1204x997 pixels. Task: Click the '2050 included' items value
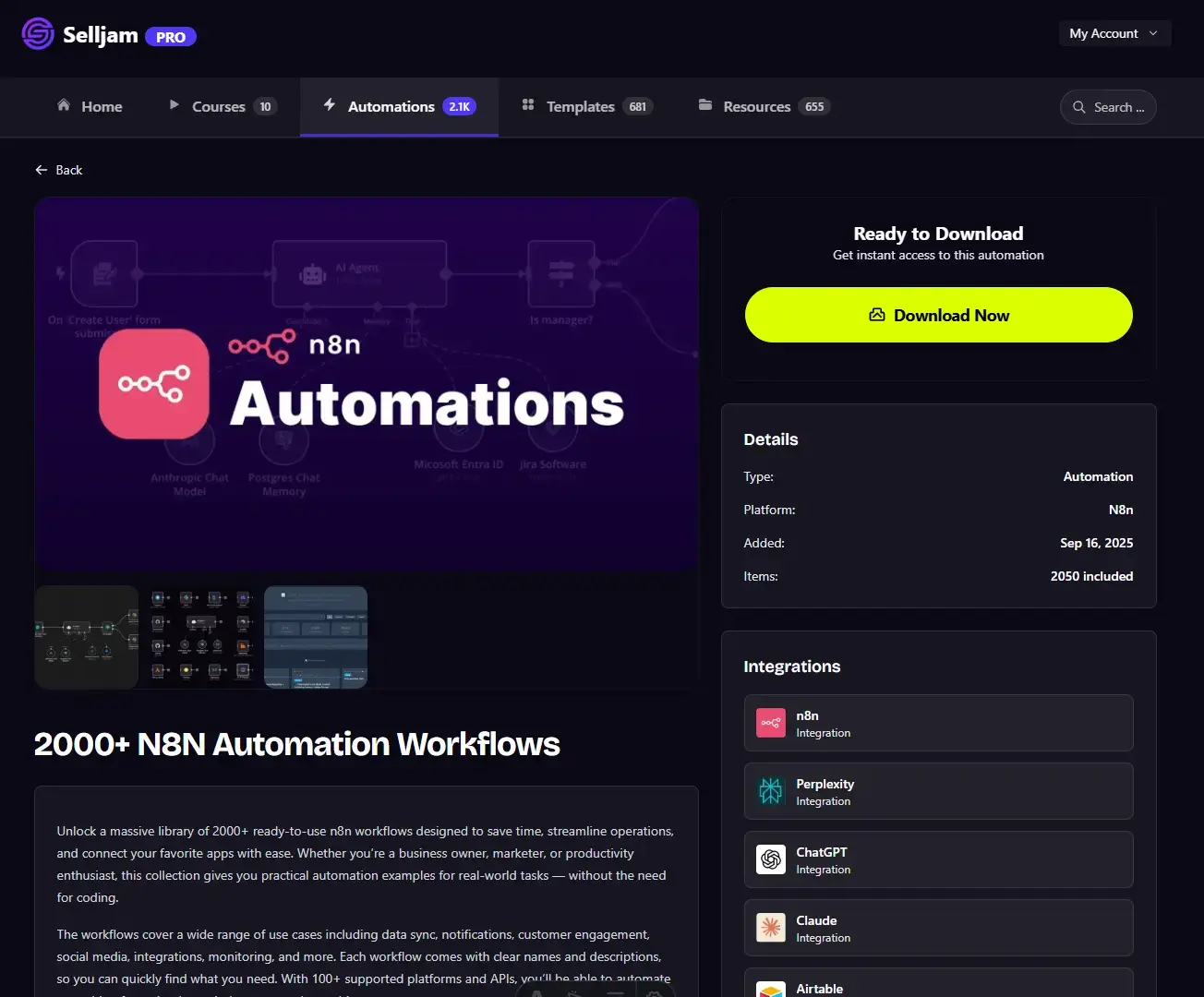(x=1091, y=576)
